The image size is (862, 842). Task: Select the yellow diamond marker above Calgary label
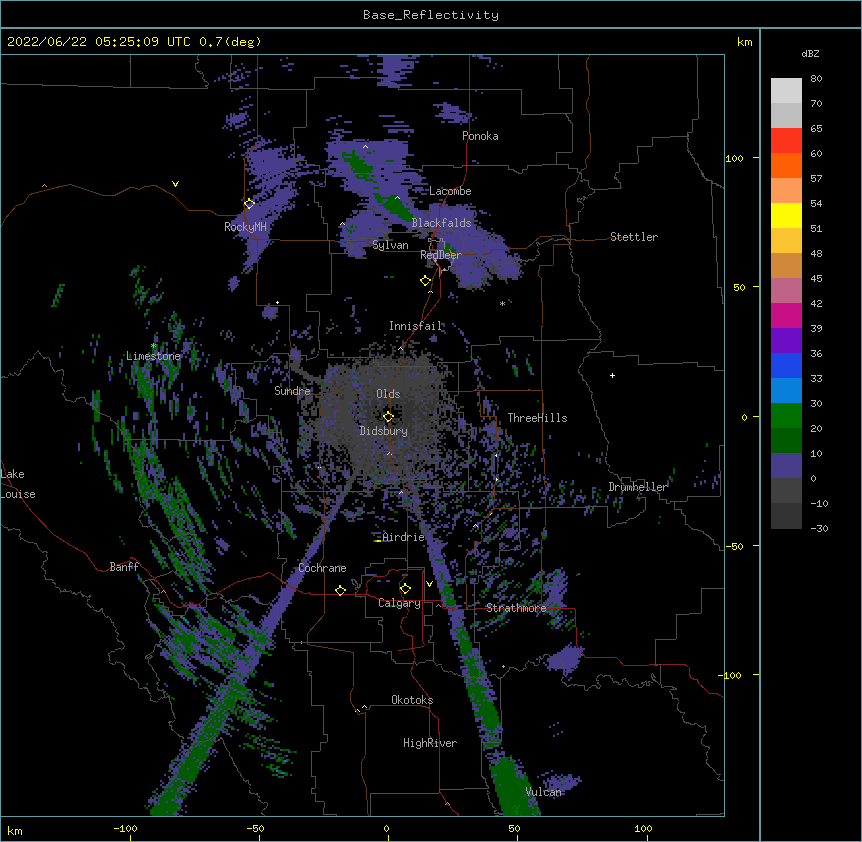[405, 589]
